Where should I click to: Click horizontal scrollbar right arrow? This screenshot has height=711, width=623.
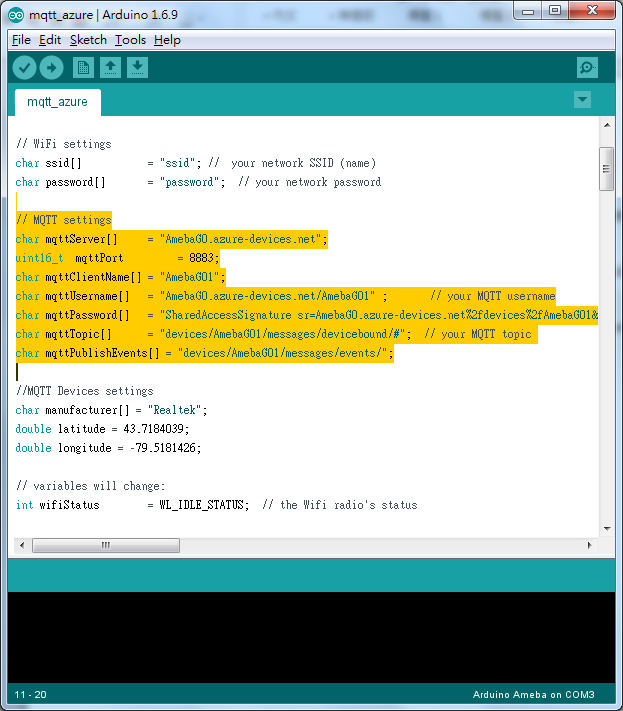(x=589, y=545)
